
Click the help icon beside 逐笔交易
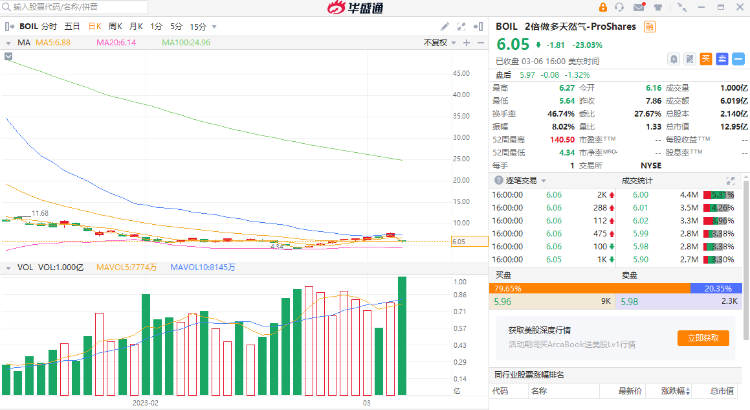pos(499,180)
